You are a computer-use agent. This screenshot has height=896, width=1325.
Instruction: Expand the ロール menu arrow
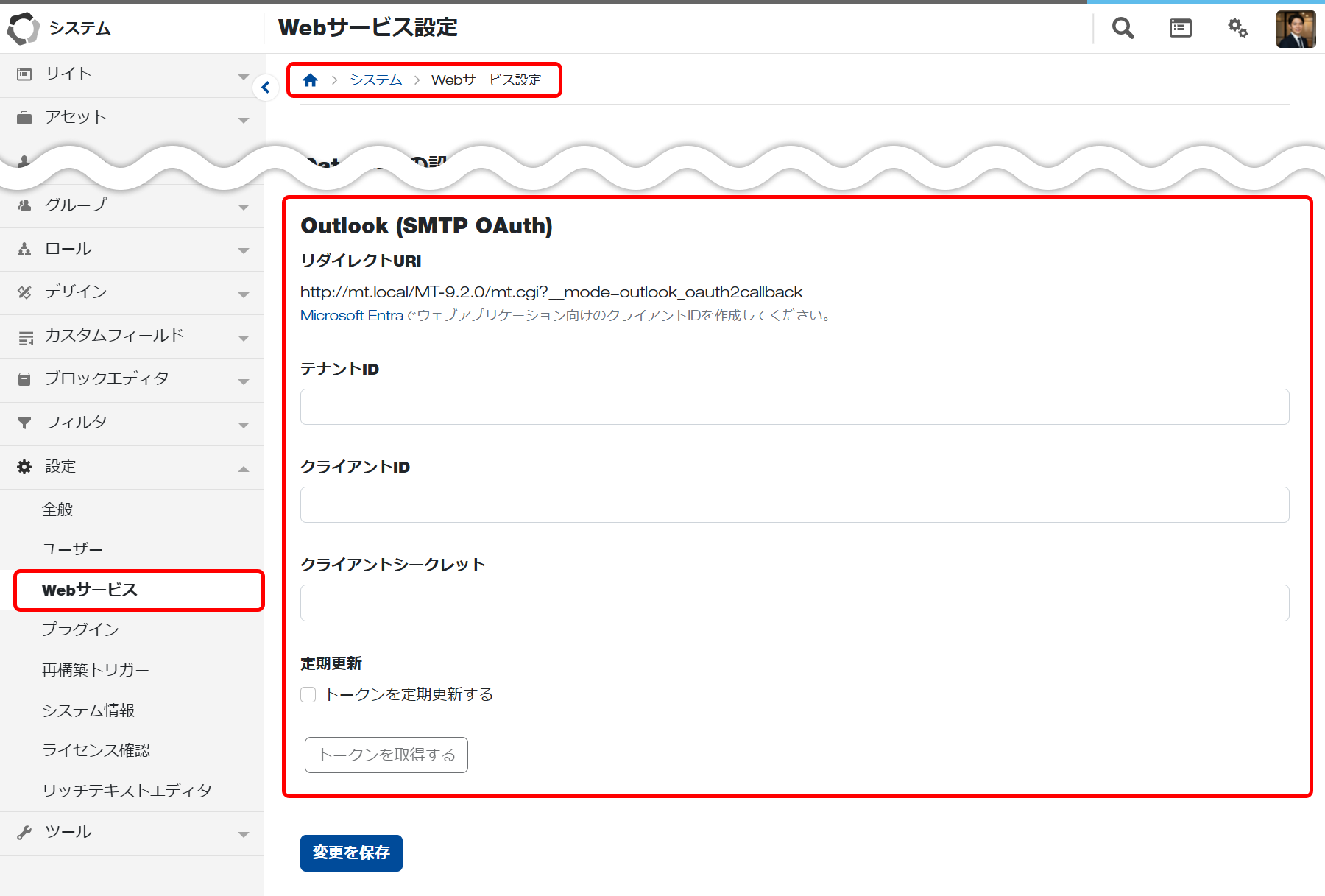click(x=244, y=251)
